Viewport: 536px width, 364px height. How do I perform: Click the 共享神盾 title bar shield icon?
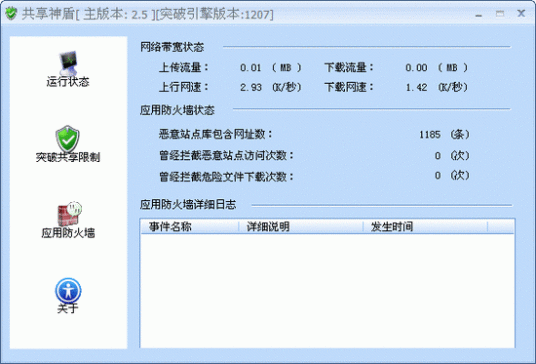click(11, 14)
